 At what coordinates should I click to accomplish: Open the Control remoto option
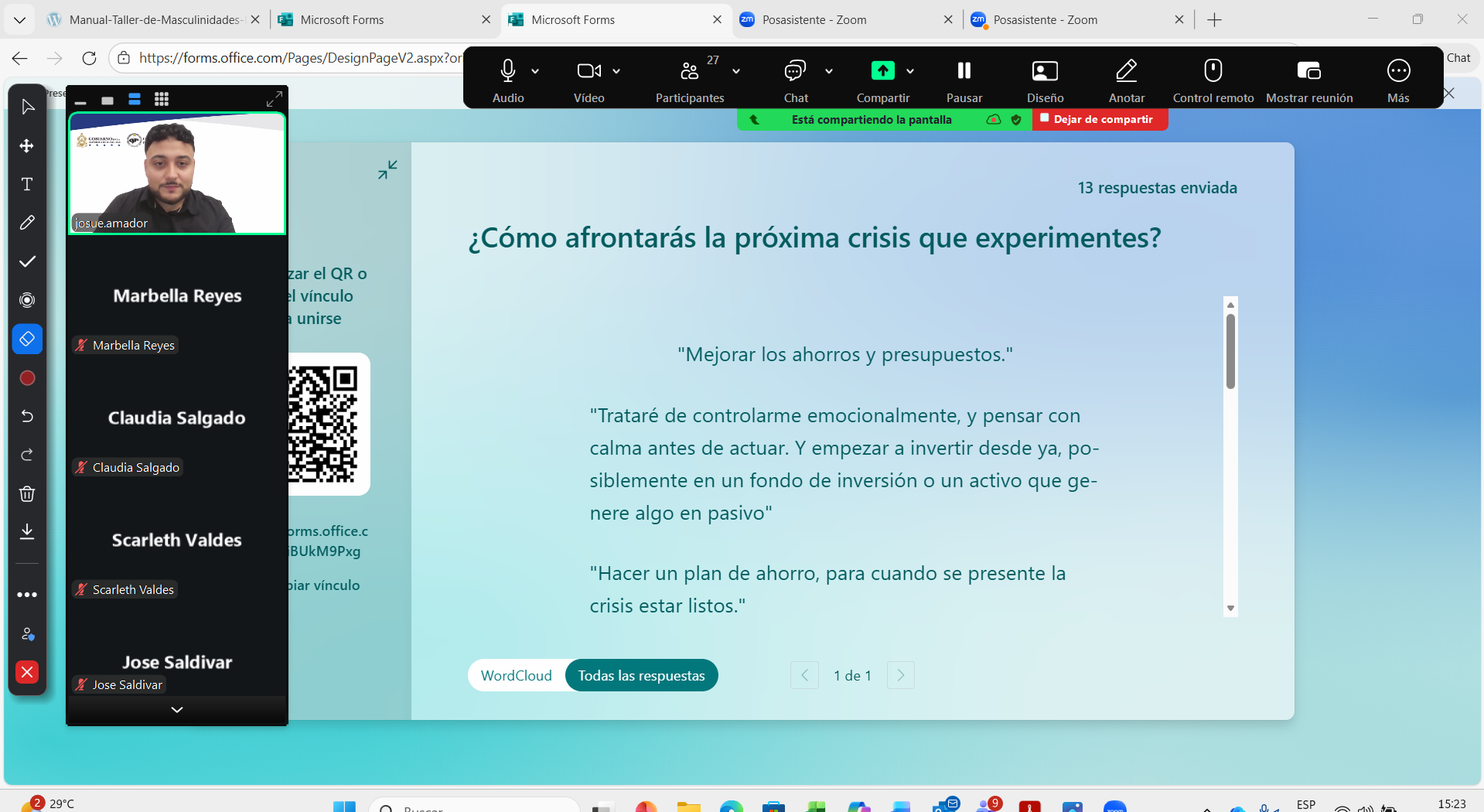tap(1213, 80)
